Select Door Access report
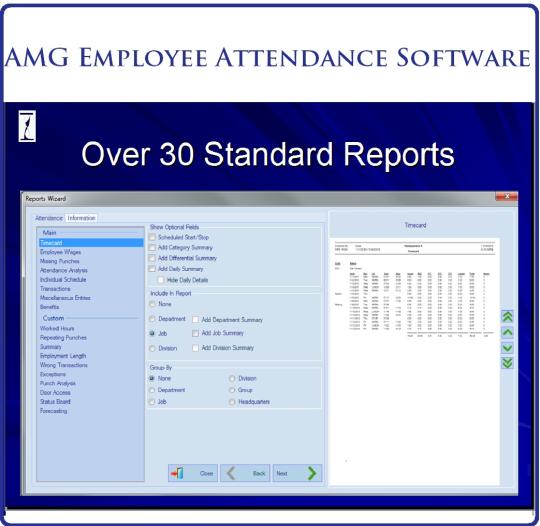Viewport: 540px width, 526px height. coord(55,393)
